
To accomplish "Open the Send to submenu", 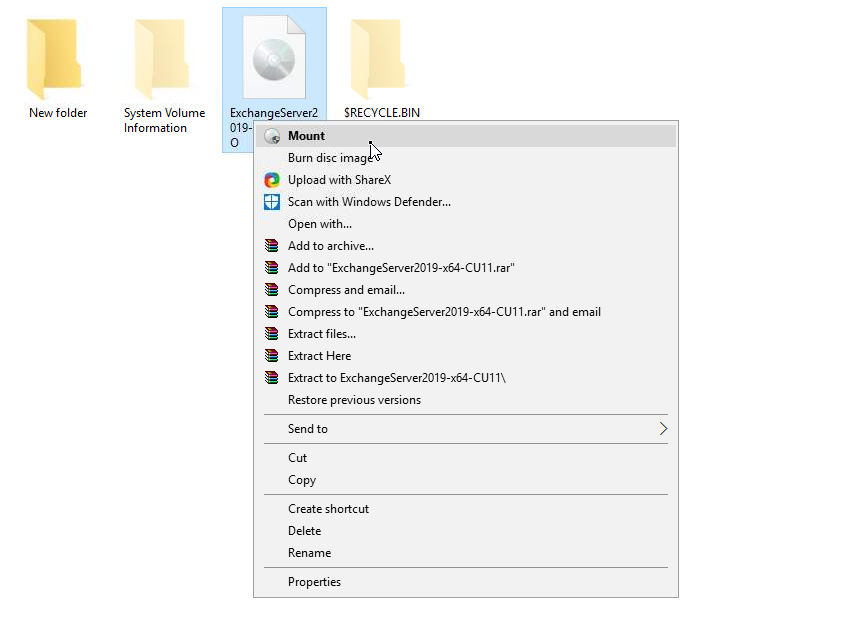I will pos(466,429).
